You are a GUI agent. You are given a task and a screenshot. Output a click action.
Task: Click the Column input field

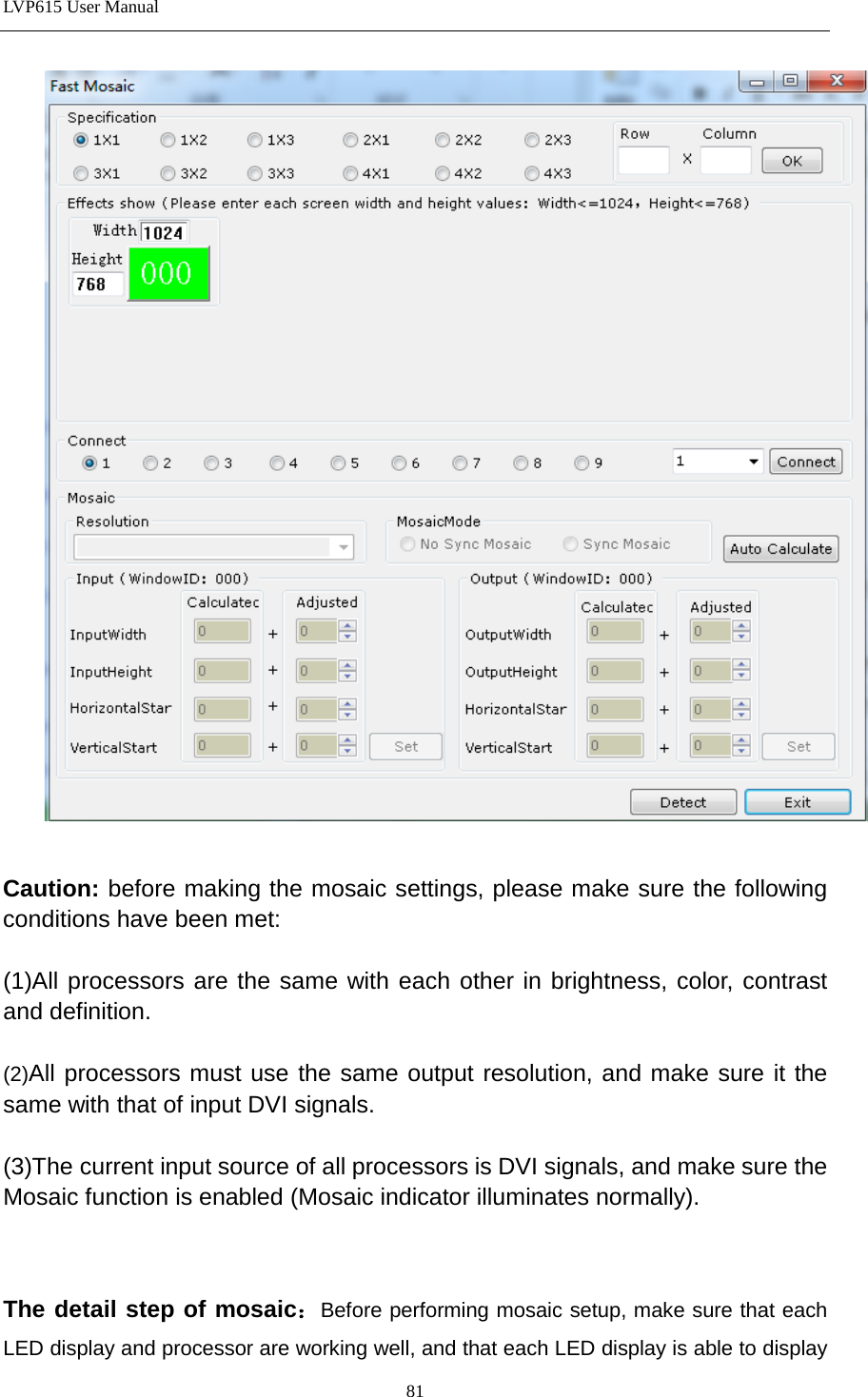point(725,160)
